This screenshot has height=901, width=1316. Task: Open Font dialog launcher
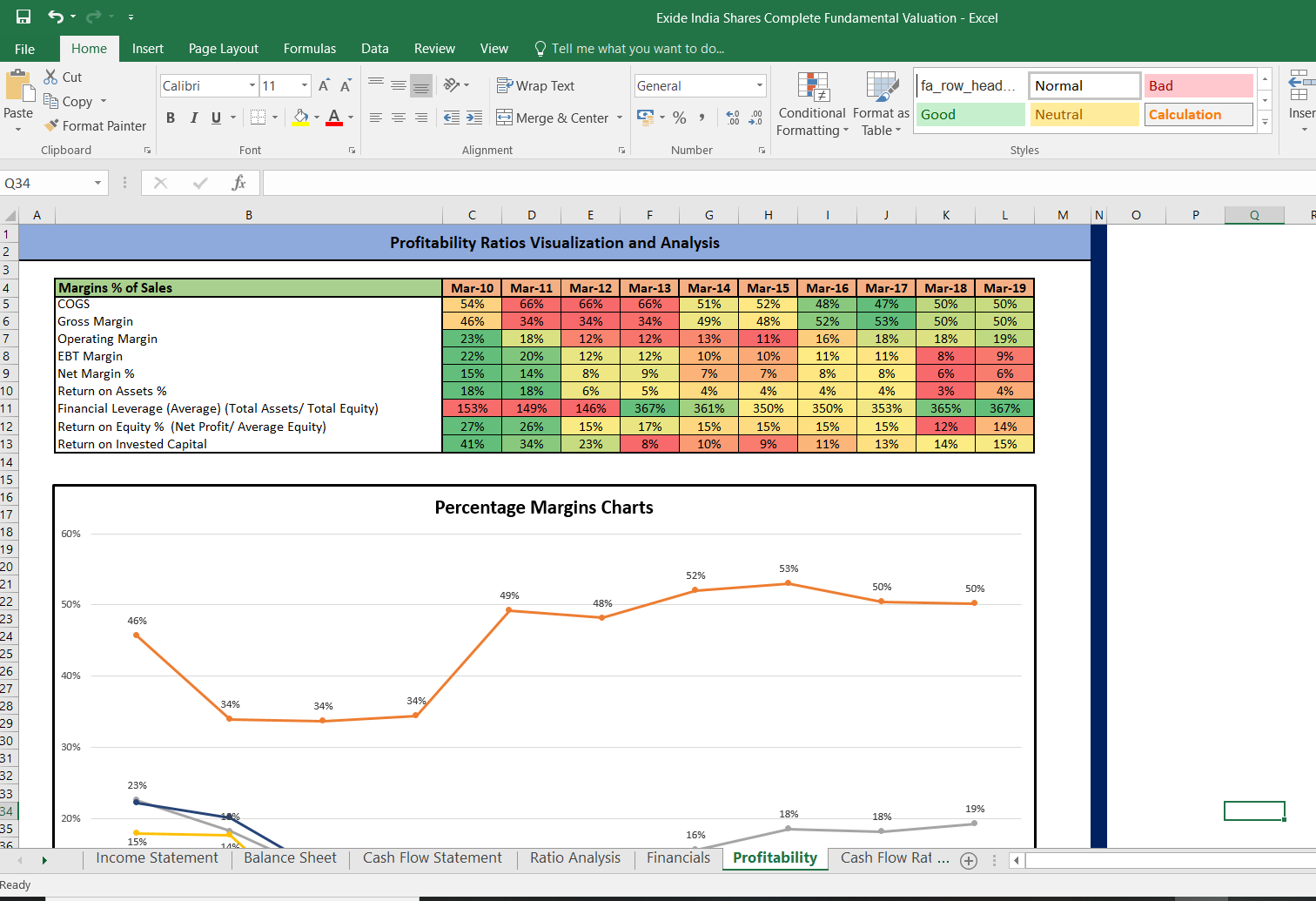click(352, 151)
